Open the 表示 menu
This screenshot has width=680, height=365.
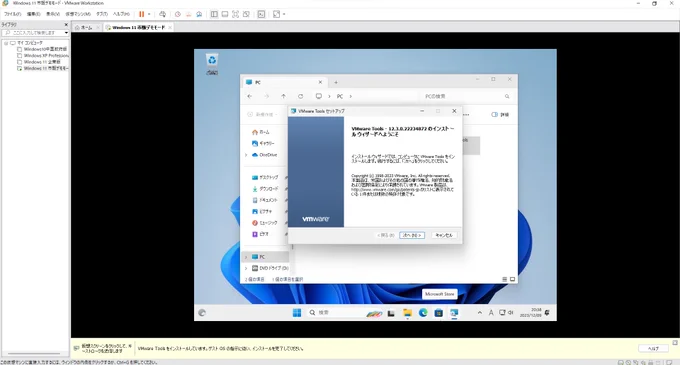click(53, 14)
